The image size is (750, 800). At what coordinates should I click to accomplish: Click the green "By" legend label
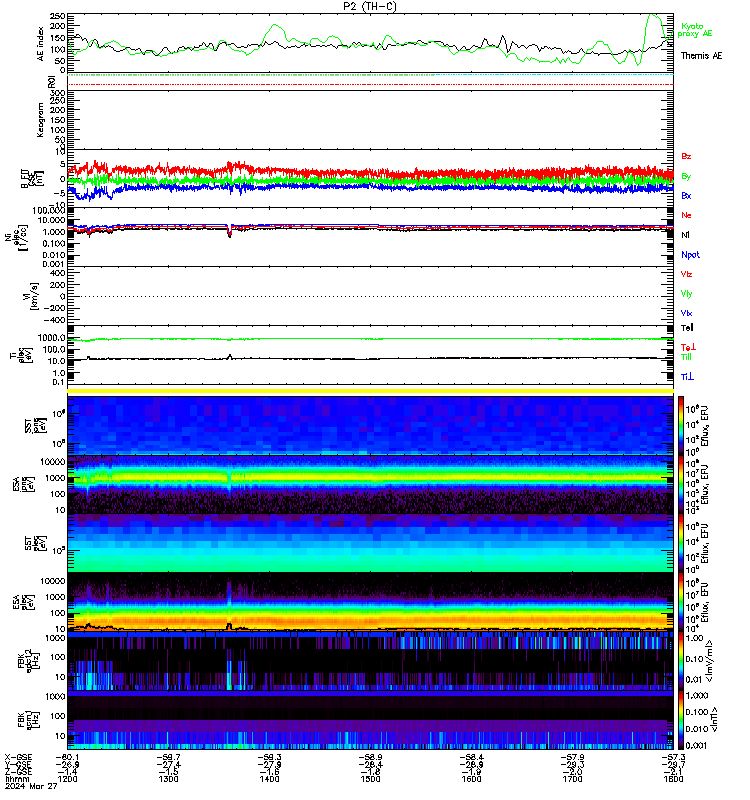[x=686, y=176]
